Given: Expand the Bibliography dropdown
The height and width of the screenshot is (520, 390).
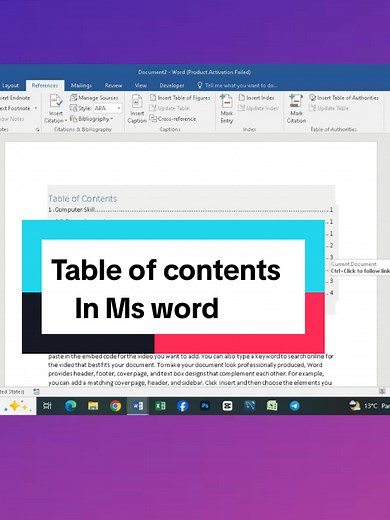Looking at the screenshot, I should pyautogui.click(x=92, y=119).
